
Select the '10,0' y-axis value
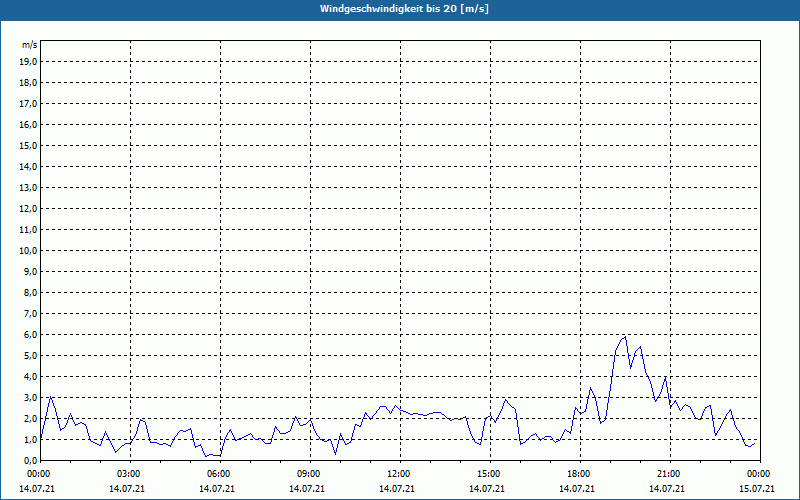click(28, 251)
